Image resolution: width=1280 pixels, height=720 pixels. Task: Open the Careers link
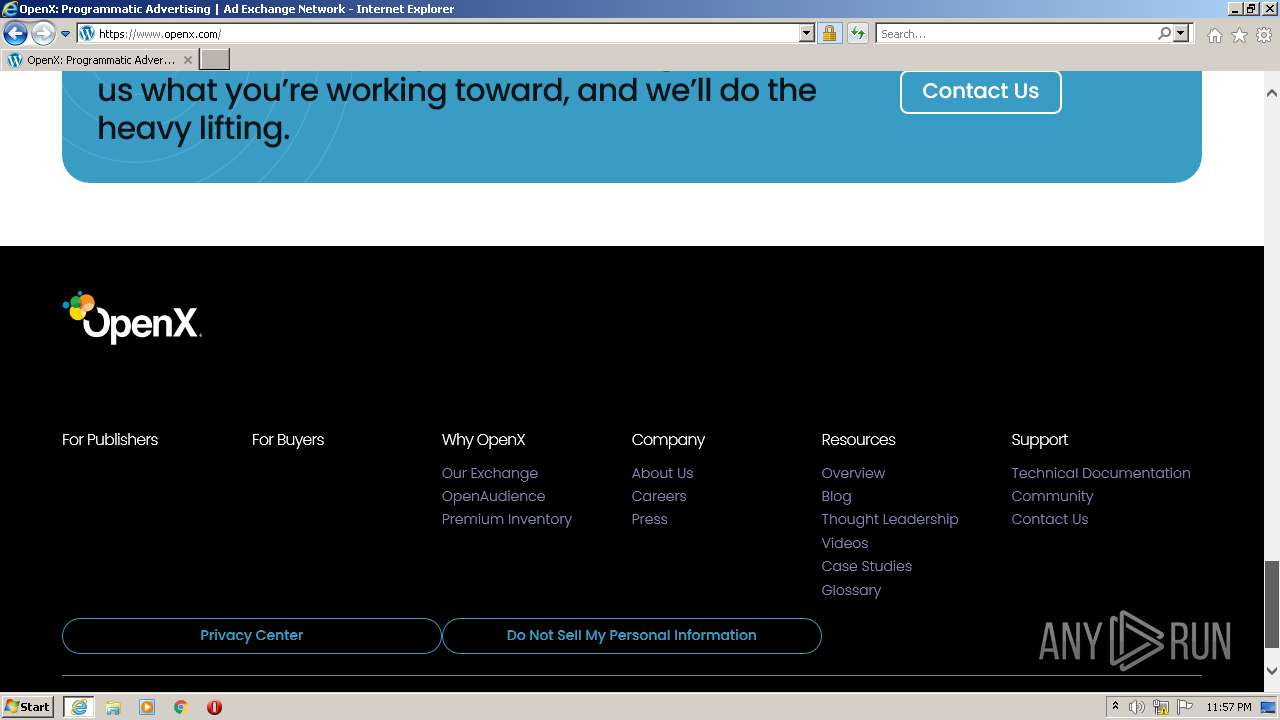tap(659, 496)
